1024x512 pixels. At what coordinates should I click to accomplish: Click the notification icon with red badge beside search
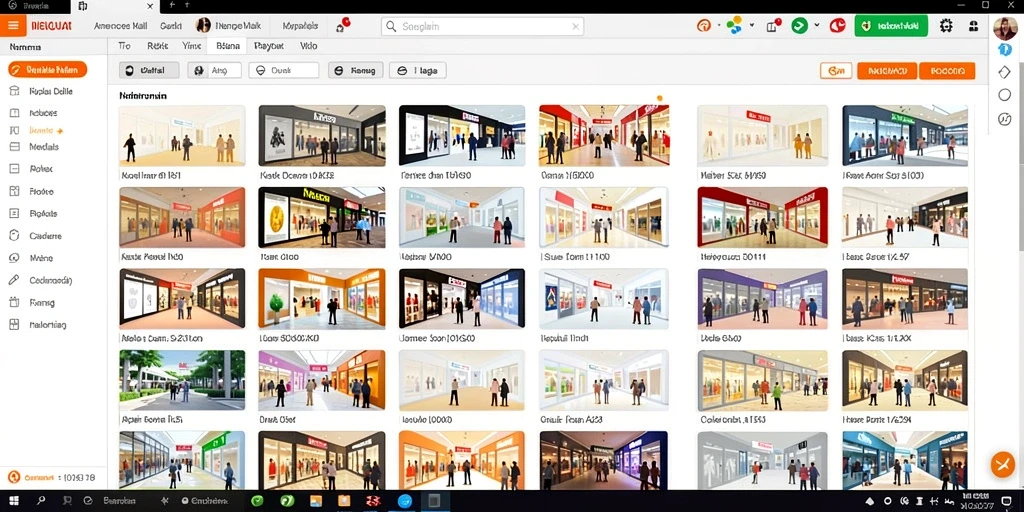(342, 26)
